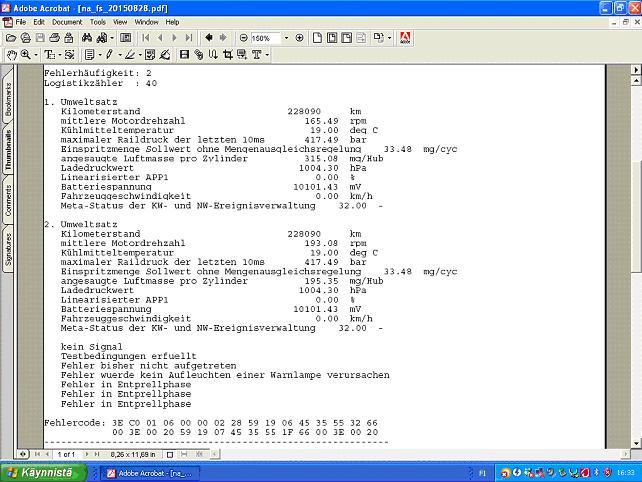Click the zoom out minus button

pos(243,38)
